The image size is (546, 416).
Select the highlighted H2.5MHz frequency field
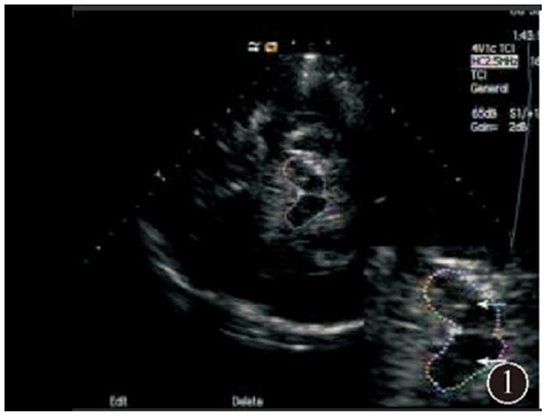tap(494, 61)
